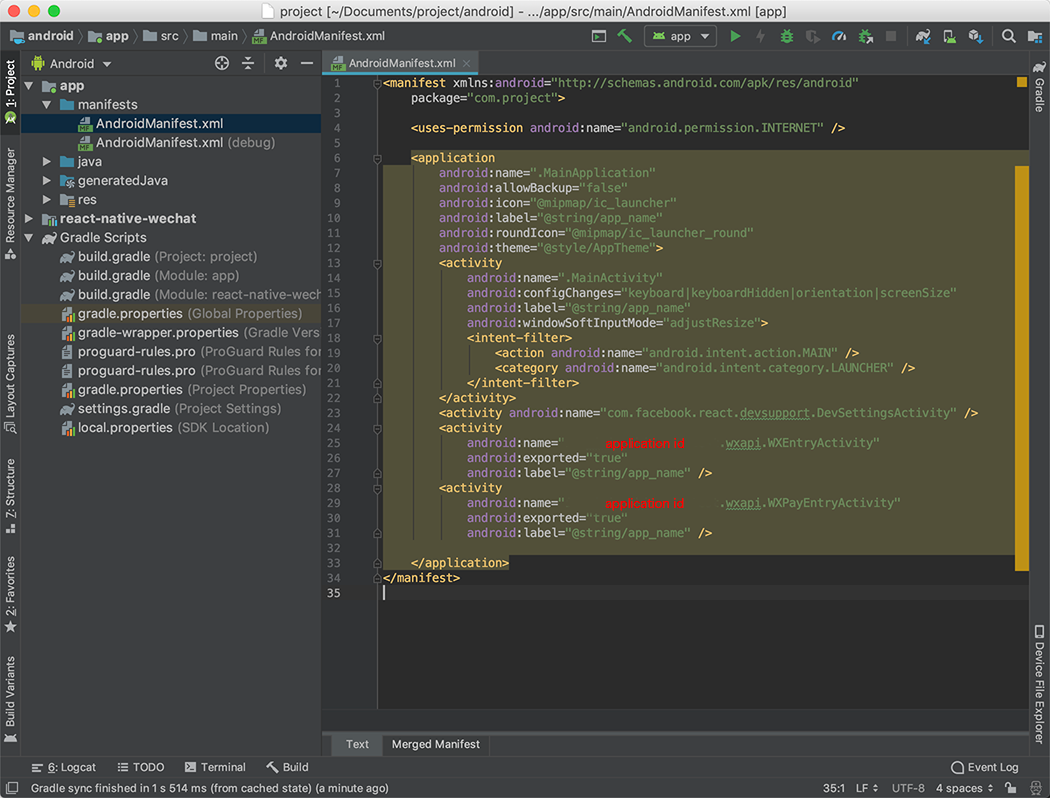Click the Search Everywhere magnifier icon
Viewport: 1050px width, 798px height.
click(x=1009, y=36)
